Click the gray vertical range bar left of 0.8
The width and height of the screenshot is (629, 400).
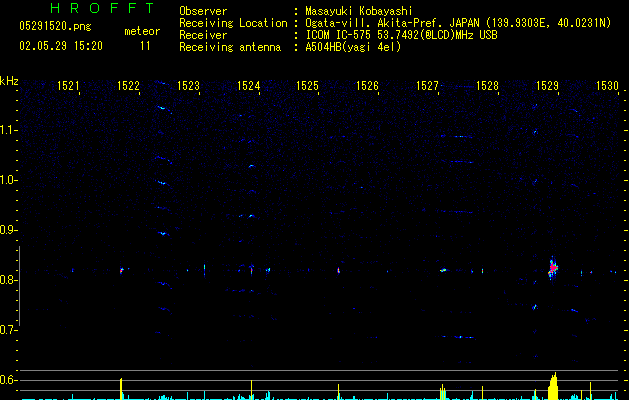tap(19, 286)
